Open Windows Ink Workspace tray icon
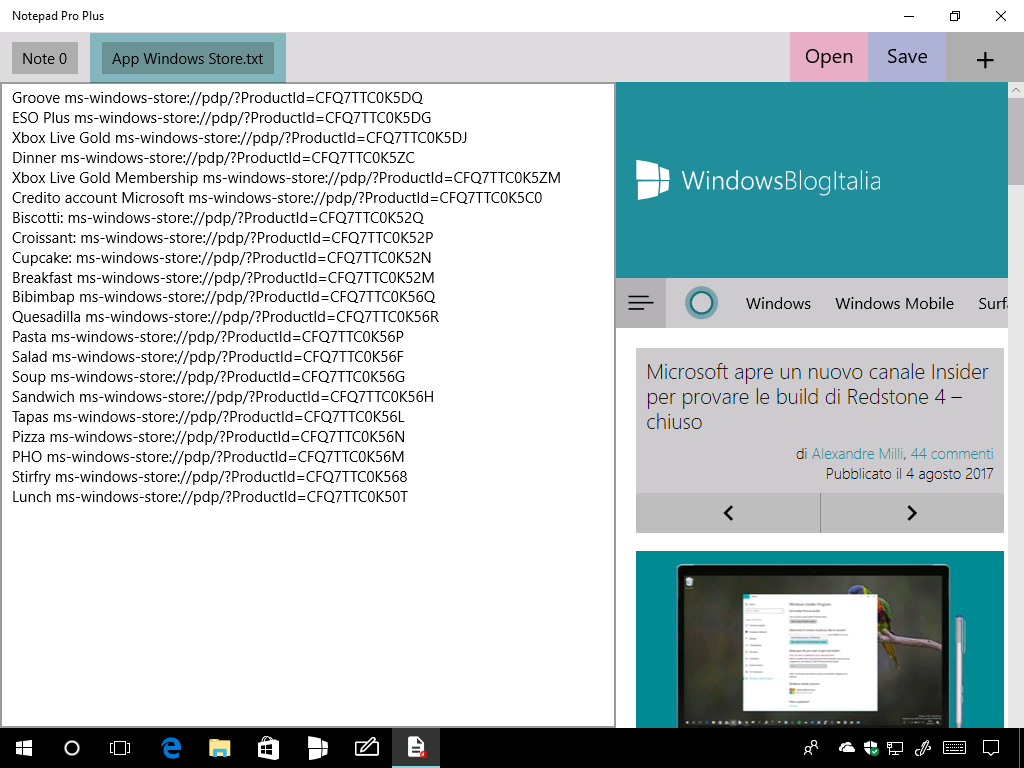Viewport: 1024px width, 768px height. coord(923,748)
